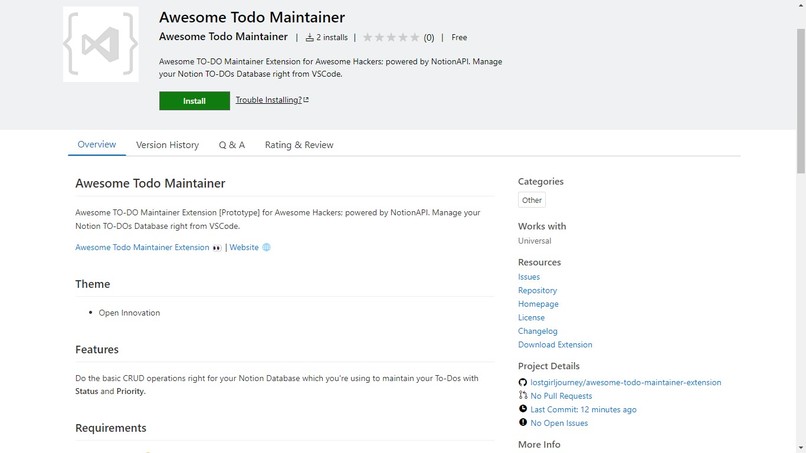Open the Website link
Image resolution: width=806 pixels, height=453 pixels.
tap(244, 247)
